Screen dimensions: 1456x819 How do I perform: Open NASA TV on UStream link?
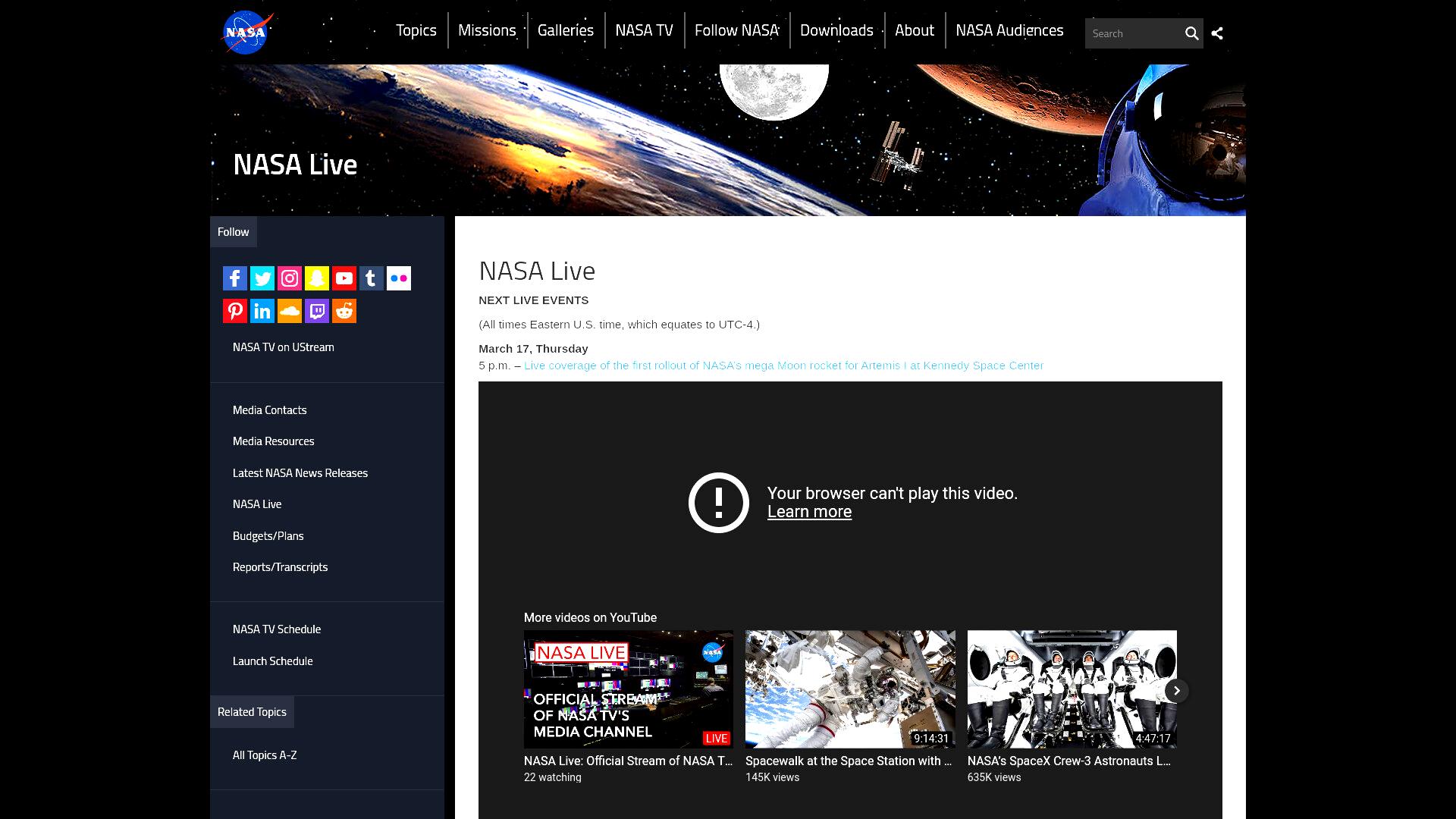284,347
